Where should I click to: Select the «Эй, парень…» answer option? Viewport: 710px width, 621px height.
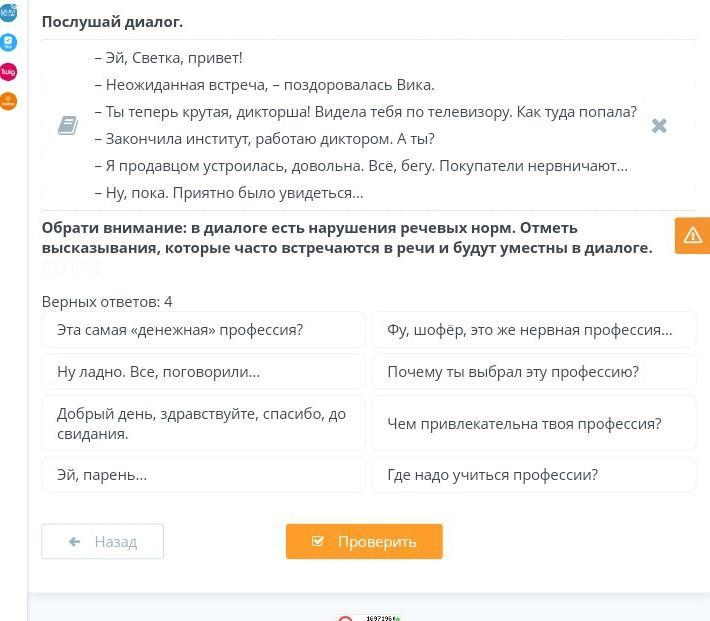tap(204, 475)
